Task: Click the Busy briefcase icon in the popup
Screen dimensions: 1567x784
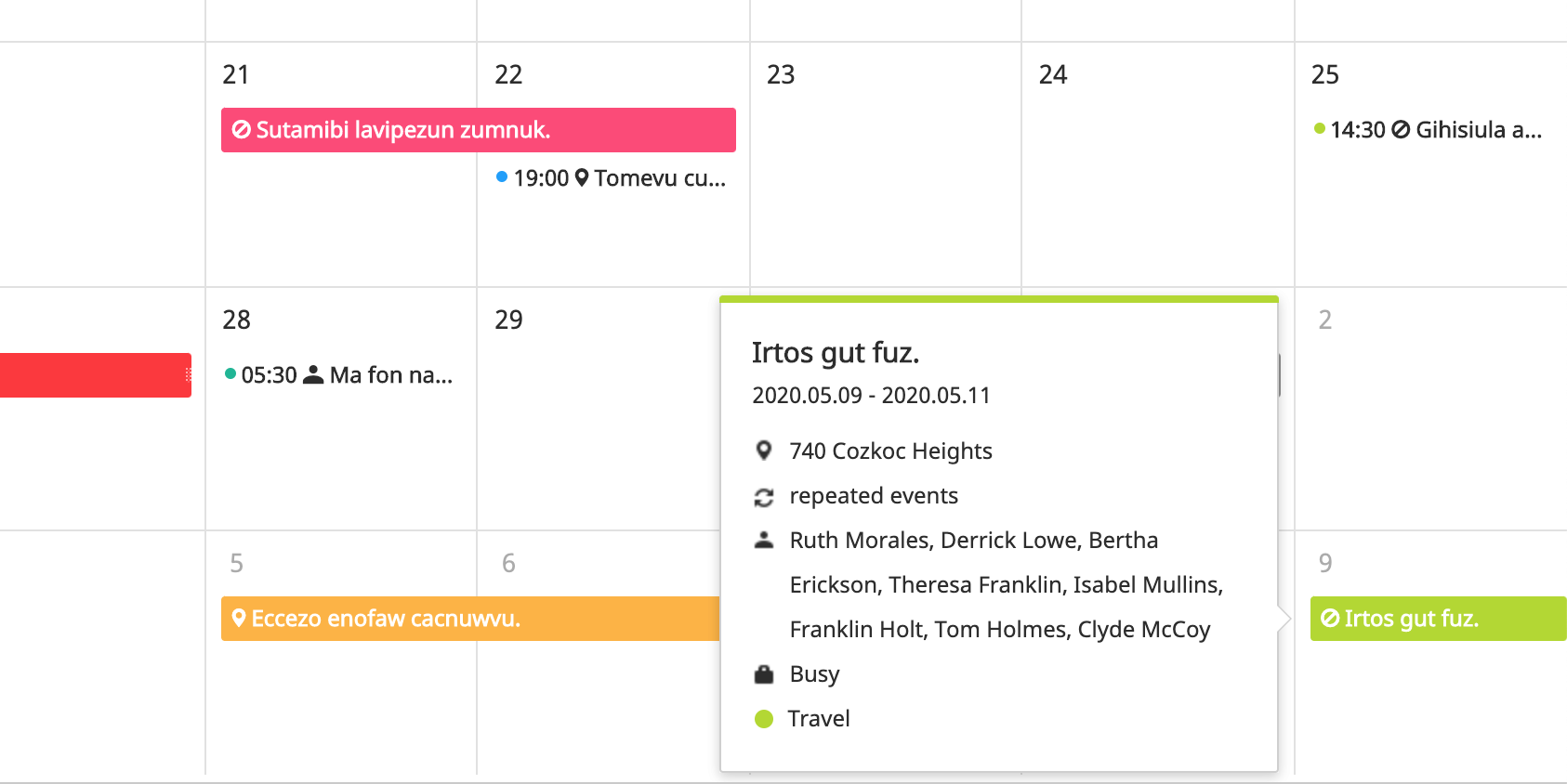Action: [764, 673]
